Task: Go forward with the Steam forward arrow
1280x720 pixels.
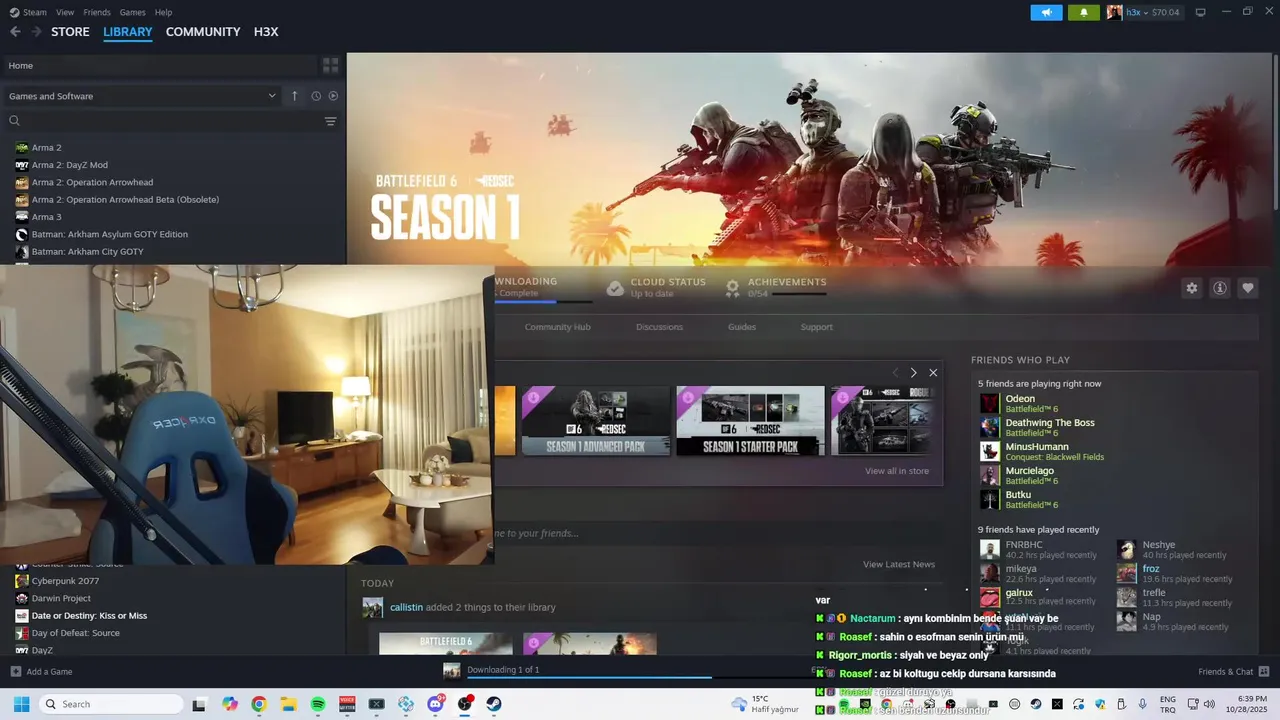Action: (x=37, y=32)
